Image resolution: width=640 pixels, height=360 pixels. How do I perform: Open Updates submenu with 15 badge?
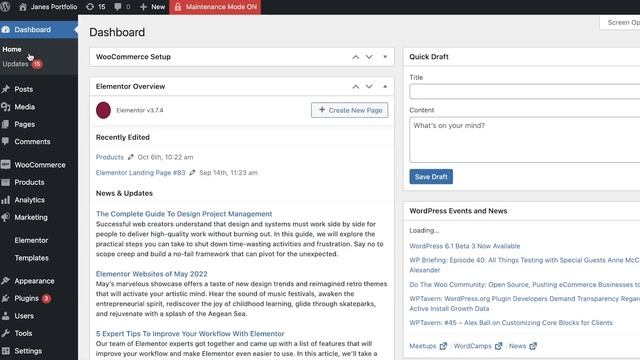coord(22,64)
